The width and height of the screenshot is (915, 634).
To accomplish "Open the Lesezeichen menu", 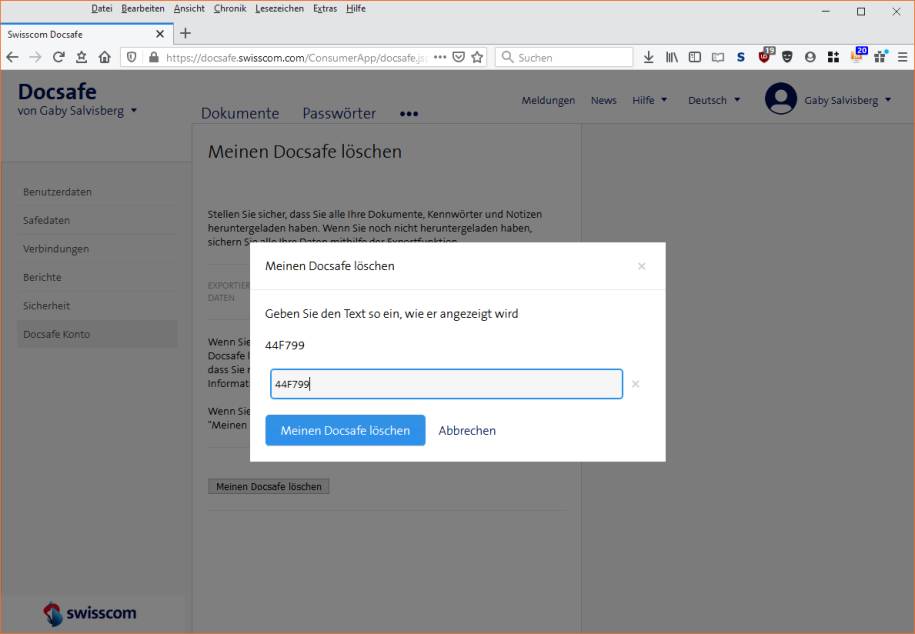I will click(x=280, y=8).
